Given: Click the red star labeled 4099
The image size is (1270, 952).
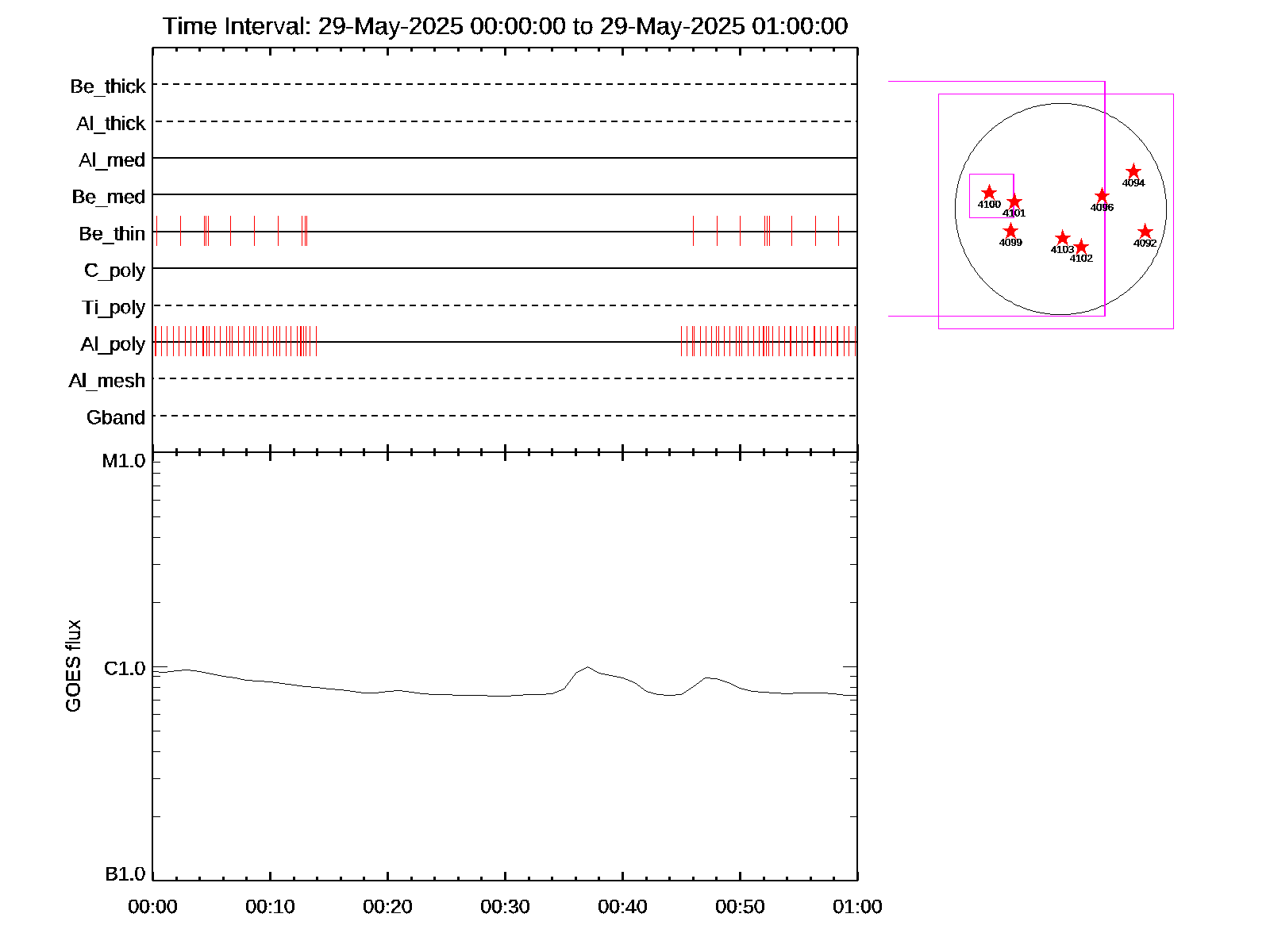Looking at the screenshot, I should (x=1010, y=231).
